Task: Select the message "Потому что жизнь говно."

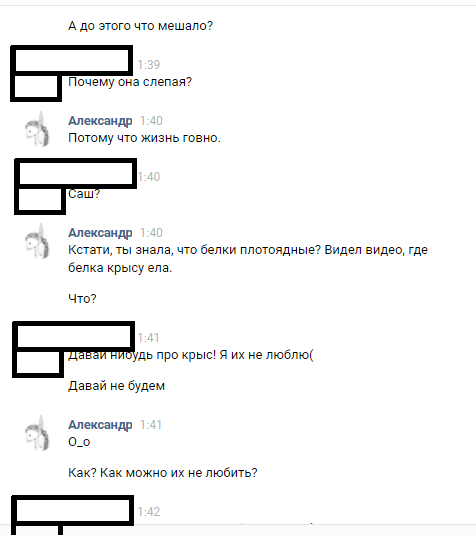Action: point(144,138)
